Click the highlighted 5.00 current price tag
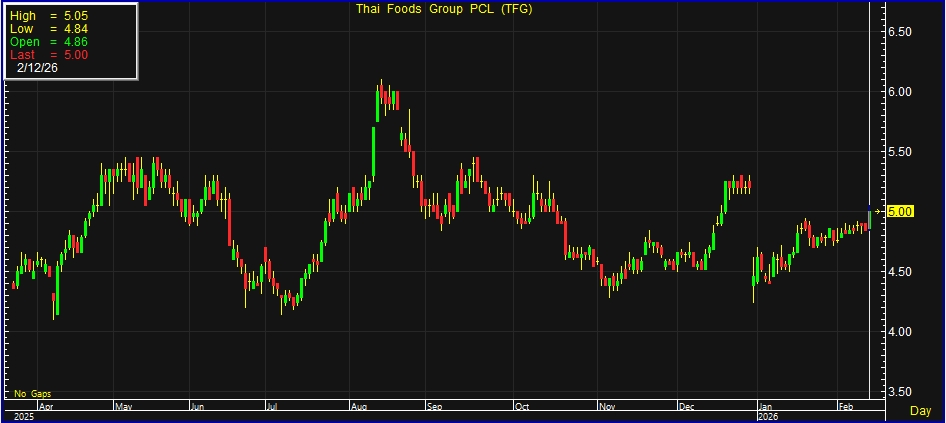The height and width of the screenshot is (423, 946). tap(899, 212)
